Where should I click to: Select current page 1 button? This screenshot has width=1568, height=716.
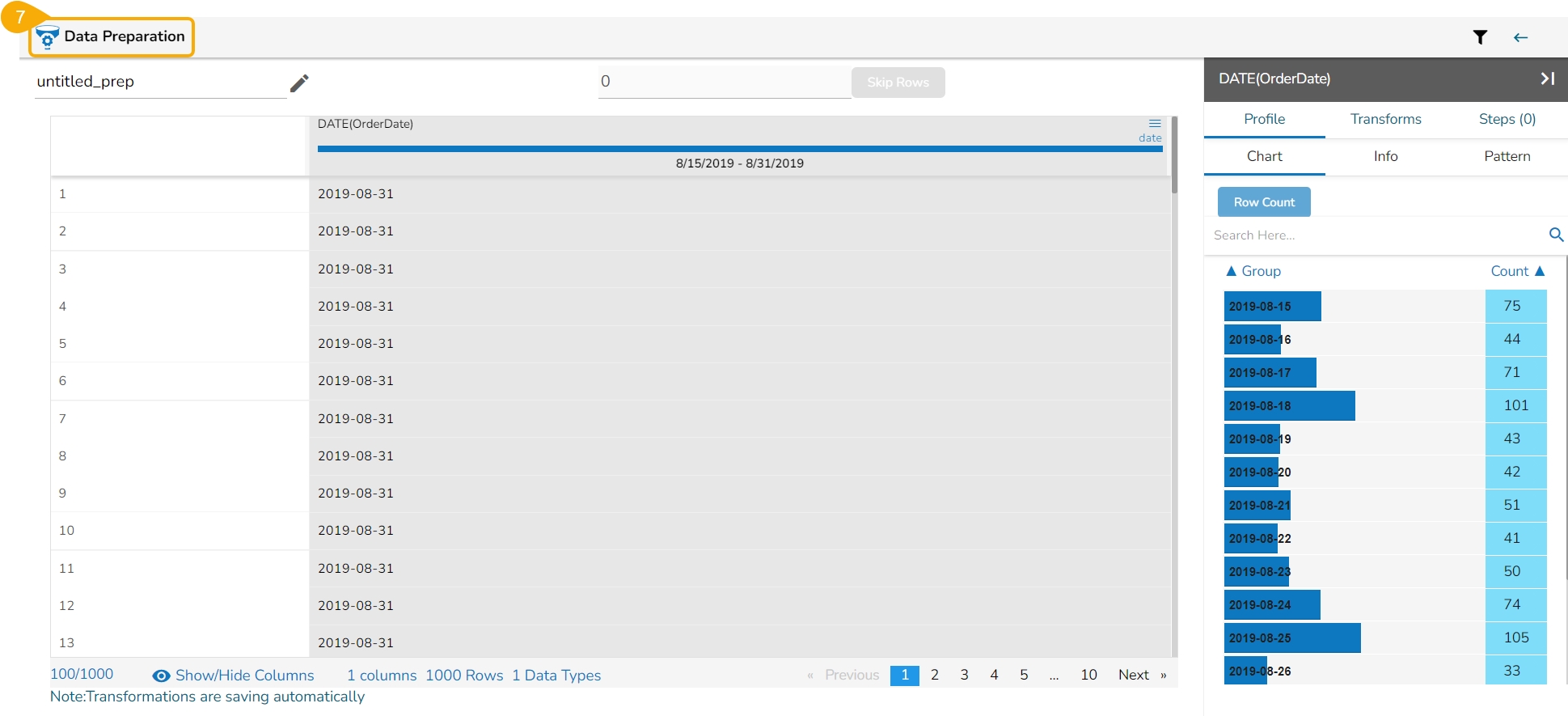click(905, 675)
